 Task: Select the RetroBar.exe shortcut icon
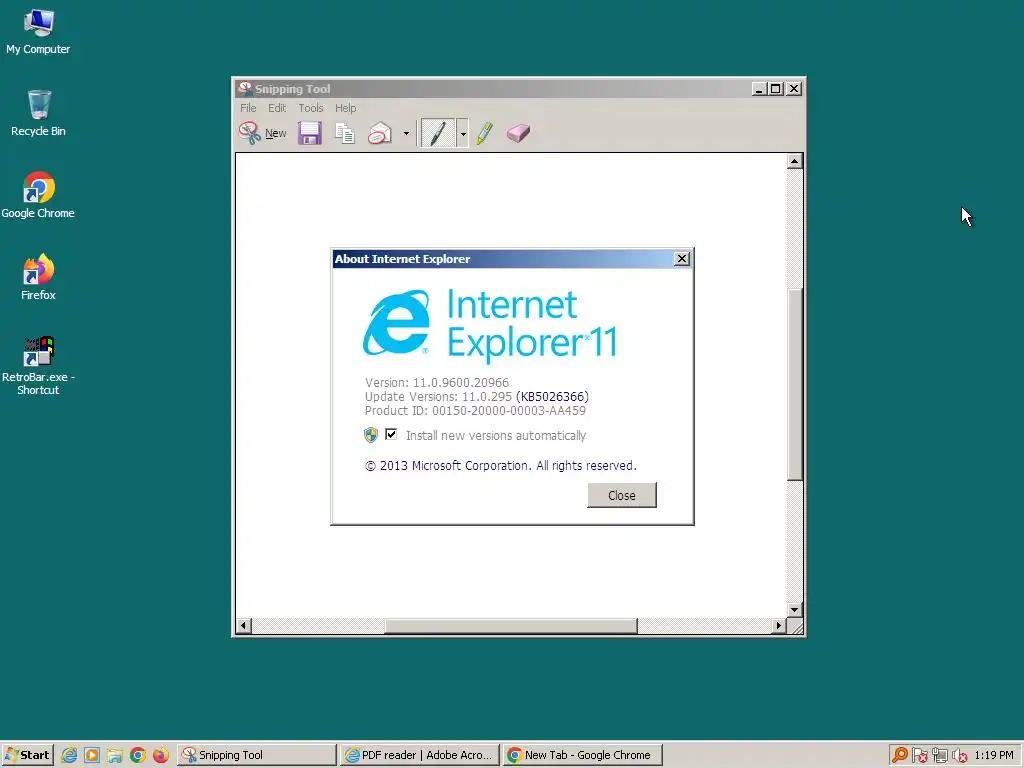click(x=38, y=366)
